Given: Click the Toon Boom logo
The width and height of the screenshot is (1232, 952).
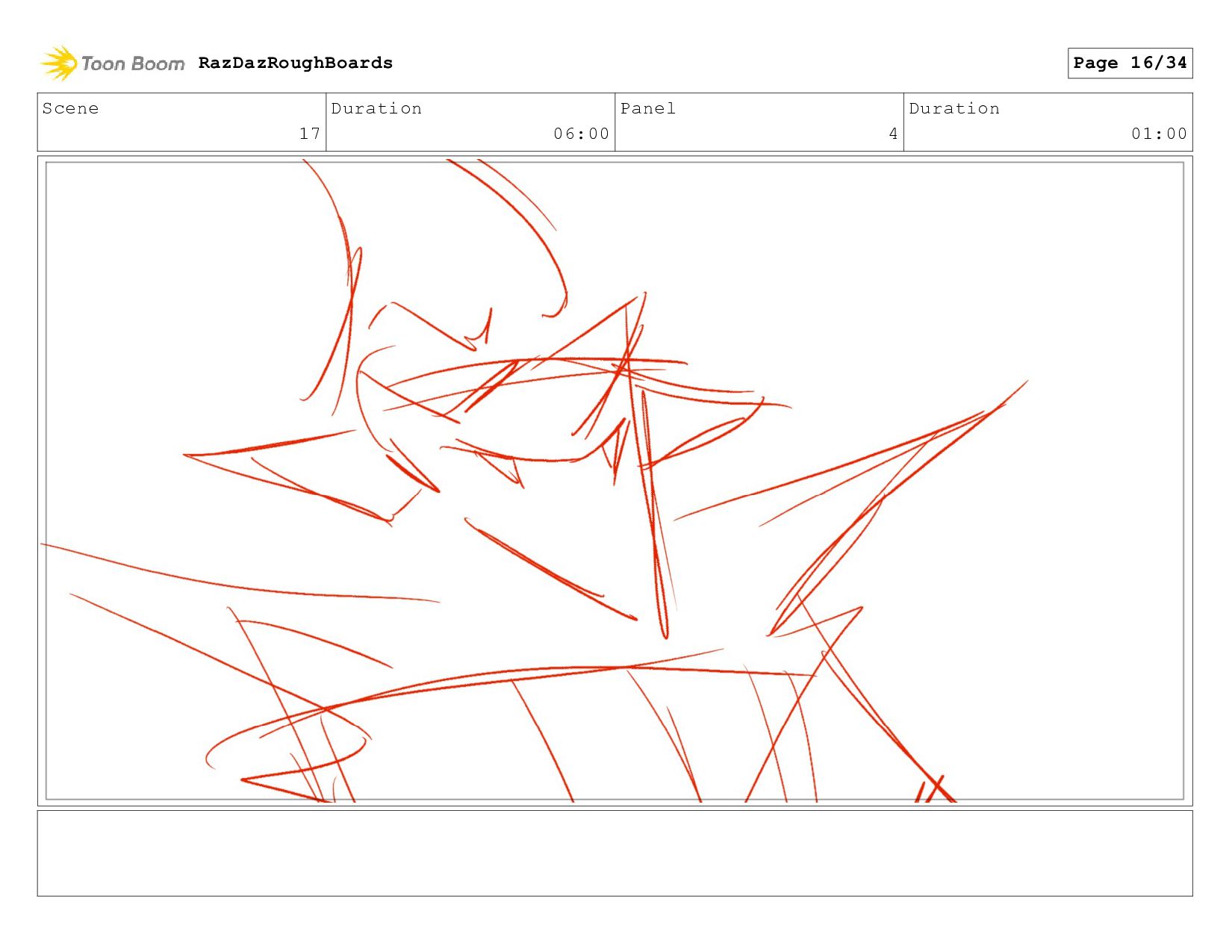Looking at the screenshot, I should [x=112, y=63].
